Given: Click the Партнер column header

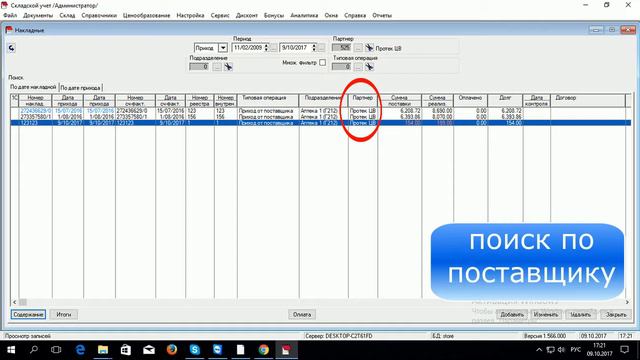Looking at the screenshot, I should pos(363,101).
